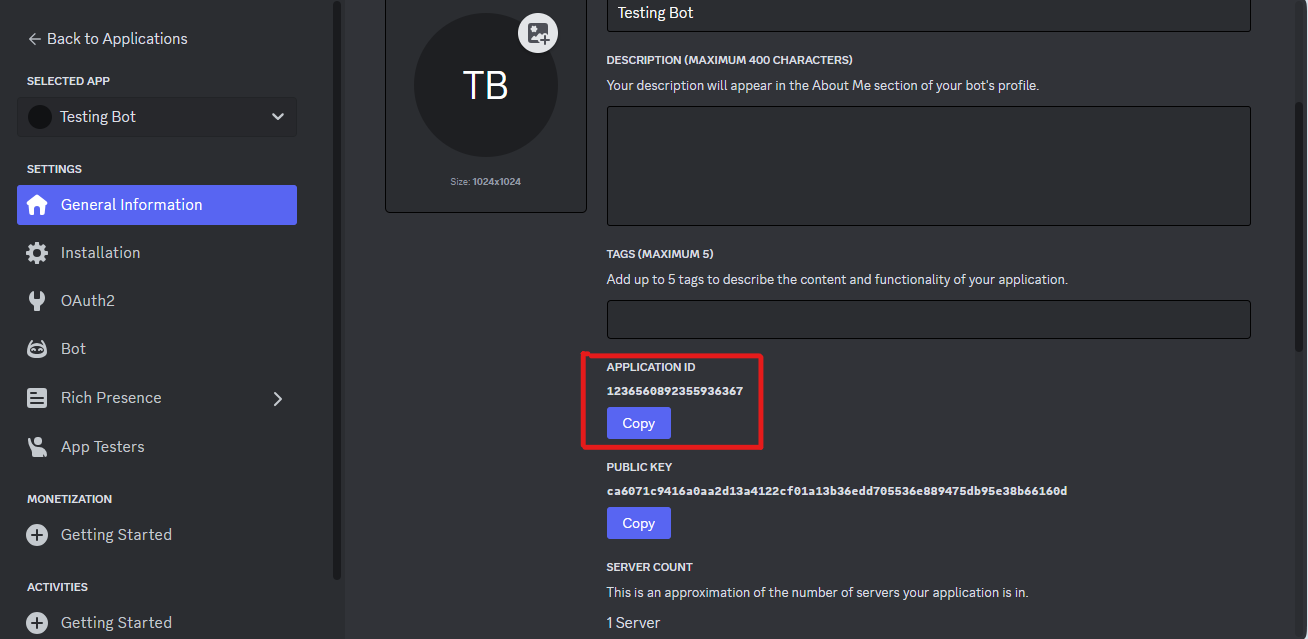
Task: Click the Activities Getting Started icon
Action: coord(37,622)
